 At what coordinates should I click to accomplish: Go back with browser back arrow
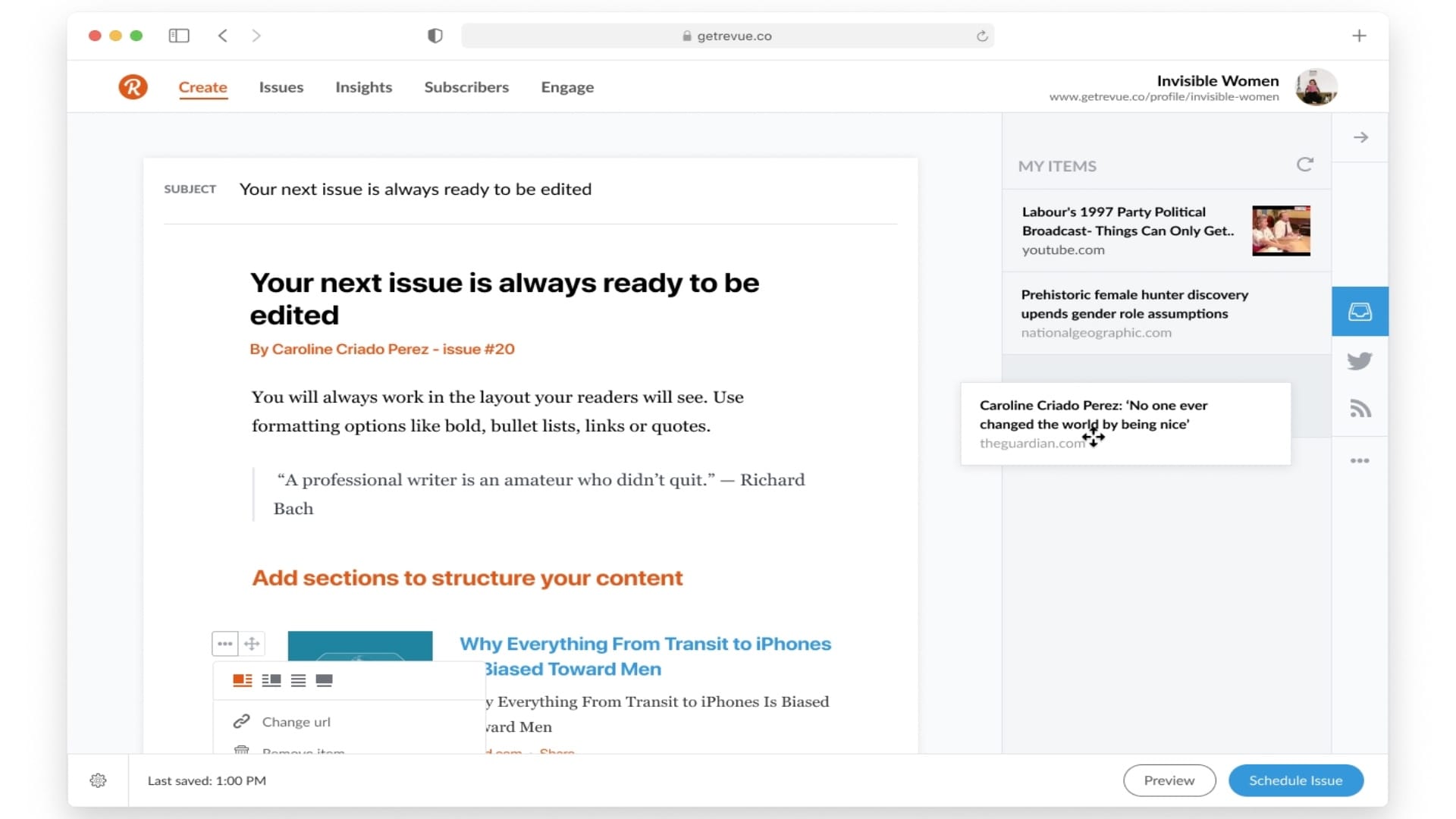coord(222,36)
